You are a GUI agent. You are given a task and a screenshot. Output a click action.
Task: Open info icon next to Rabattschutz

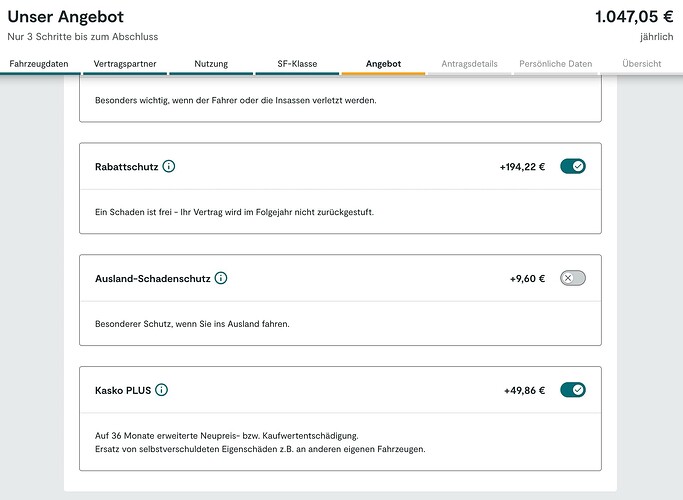click(x=169, y=166)
